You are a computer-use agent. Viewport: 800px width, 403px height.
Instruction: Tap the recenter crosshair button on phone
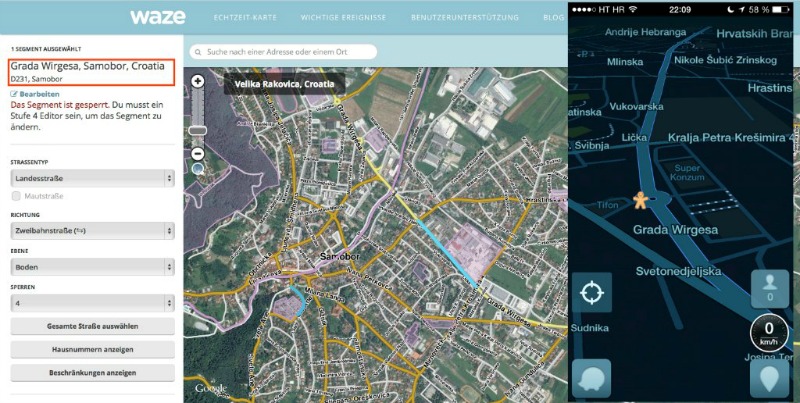(592, 293)
